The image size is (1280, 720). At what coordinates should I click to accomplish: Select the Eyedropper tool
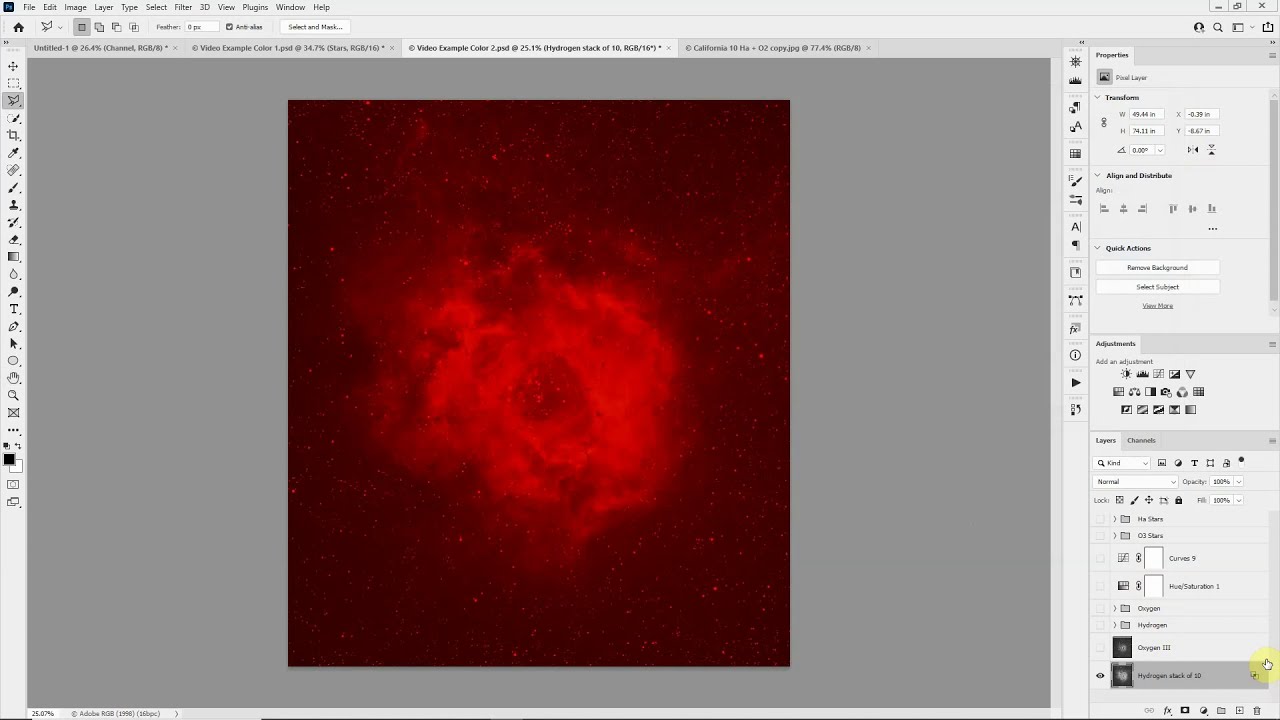click(x=14, y=153)
